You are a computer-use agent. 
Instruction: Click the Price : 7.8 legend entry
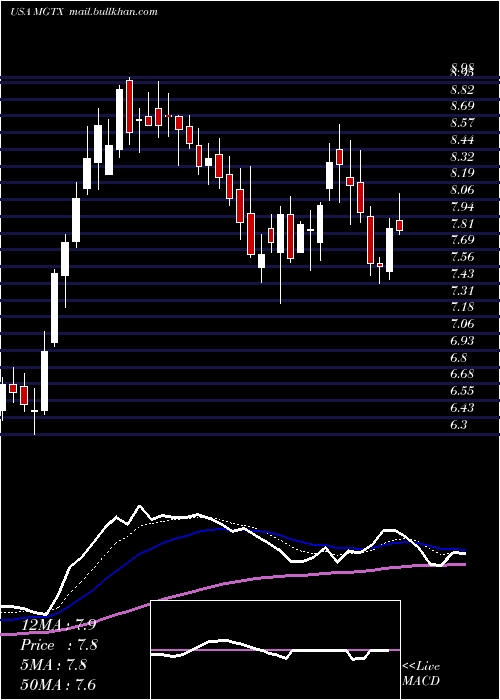coord(59,645)
